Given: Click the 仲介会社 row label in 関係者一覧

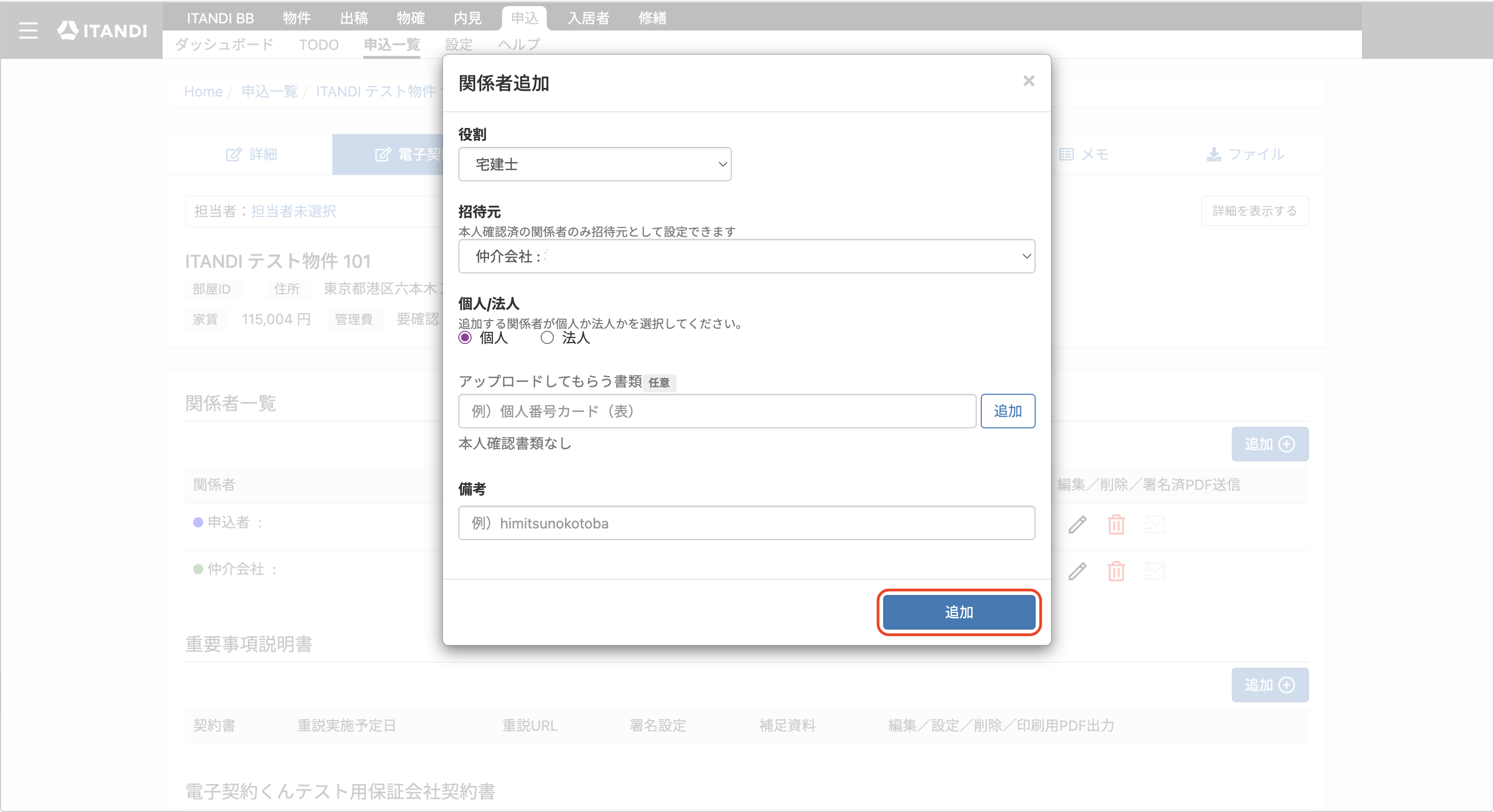Looking at the screenshot, I should pos(236,569).
